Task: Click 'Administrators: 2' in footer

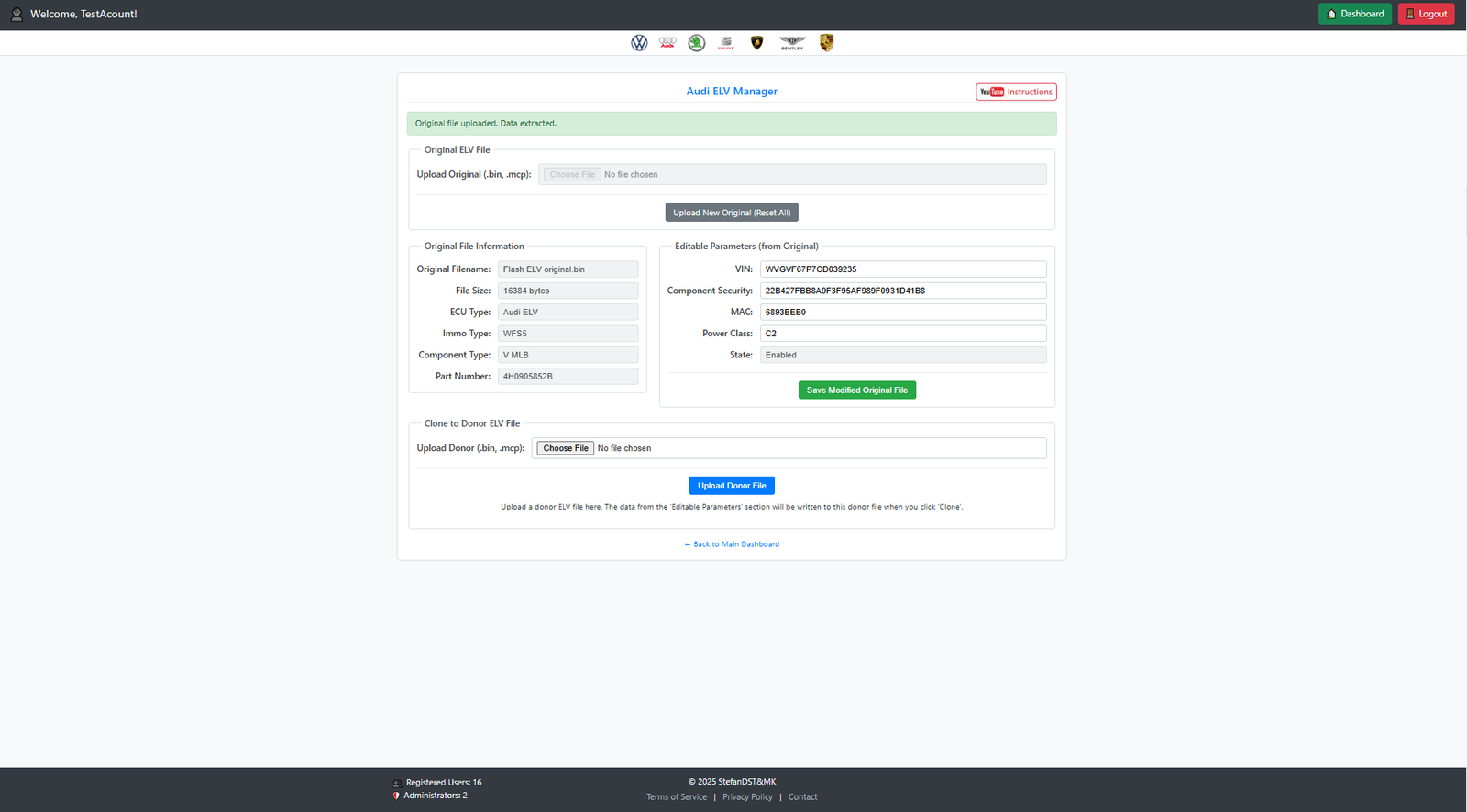Action: 436,796
